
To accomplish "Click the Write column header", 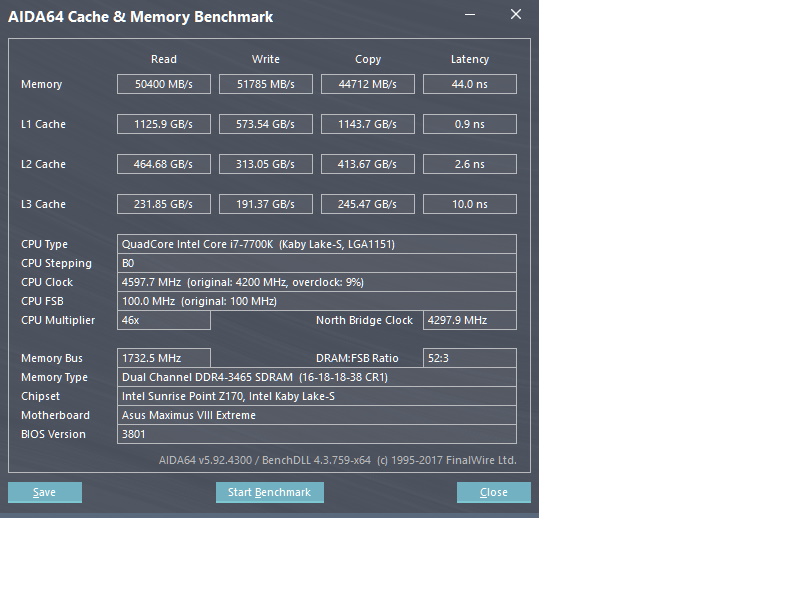I will (266, 59).
